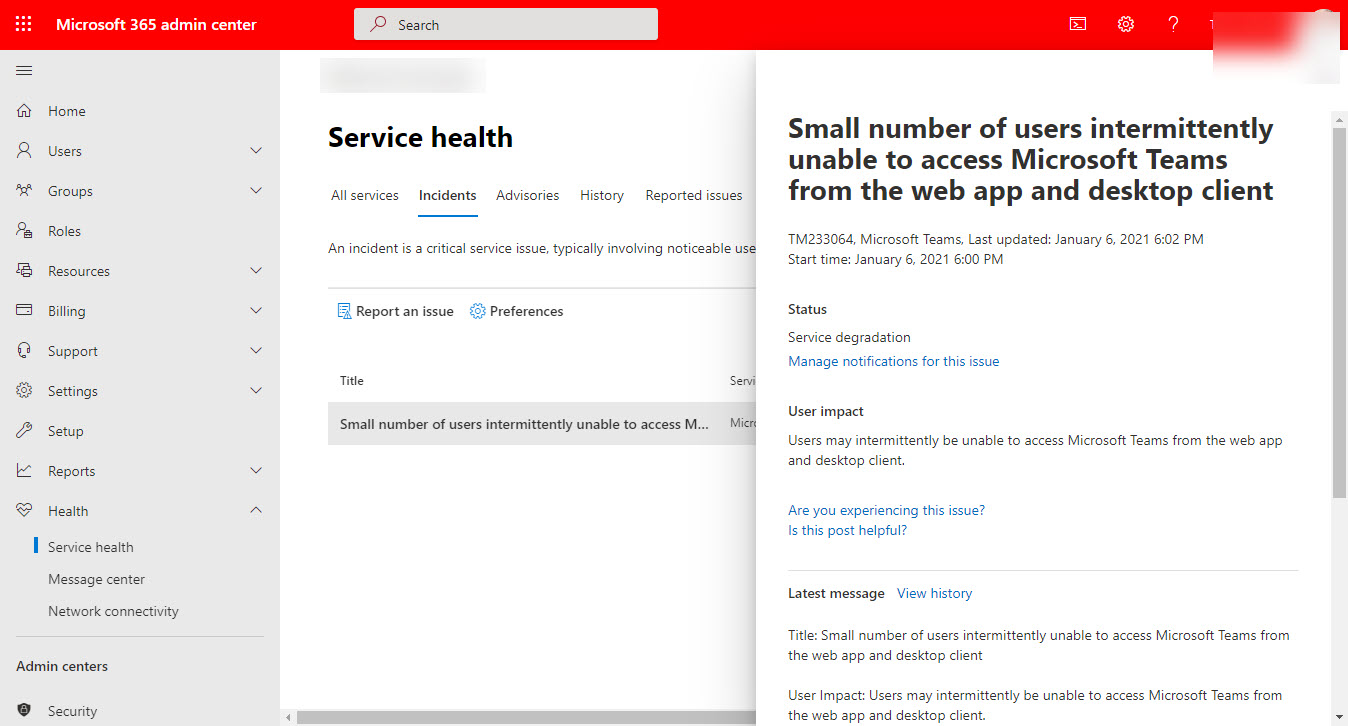Image resolution: width=1348 pixels, height=726 pixels.
Task: Open Message center in sidebar
Action: [97, 579]
